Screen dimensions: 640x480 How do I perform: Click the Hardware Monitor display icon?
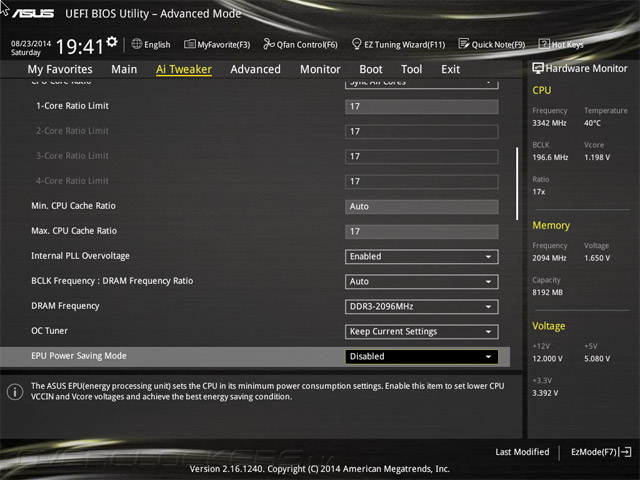point(538,69)
